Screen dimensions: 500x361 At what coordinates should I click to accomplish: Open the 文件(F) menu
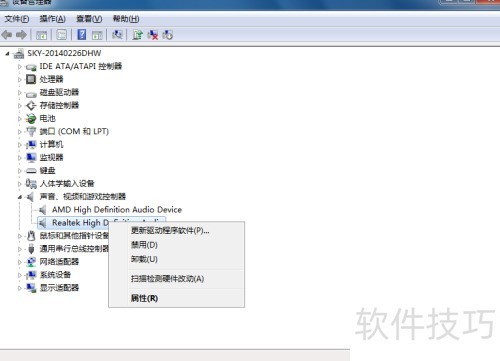coord(17,19)
